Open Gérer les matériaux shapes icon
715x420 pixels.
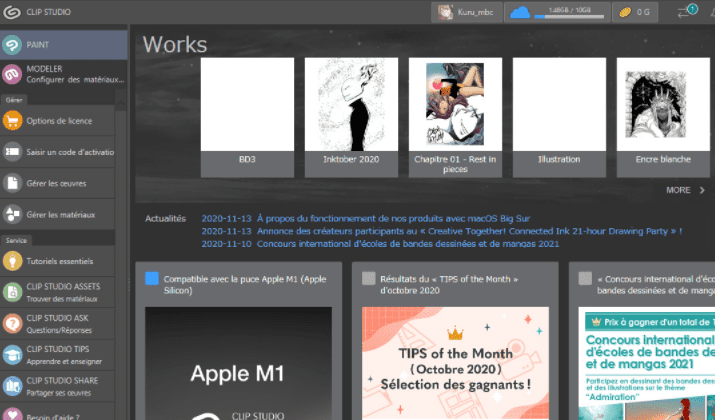(12, 214)
